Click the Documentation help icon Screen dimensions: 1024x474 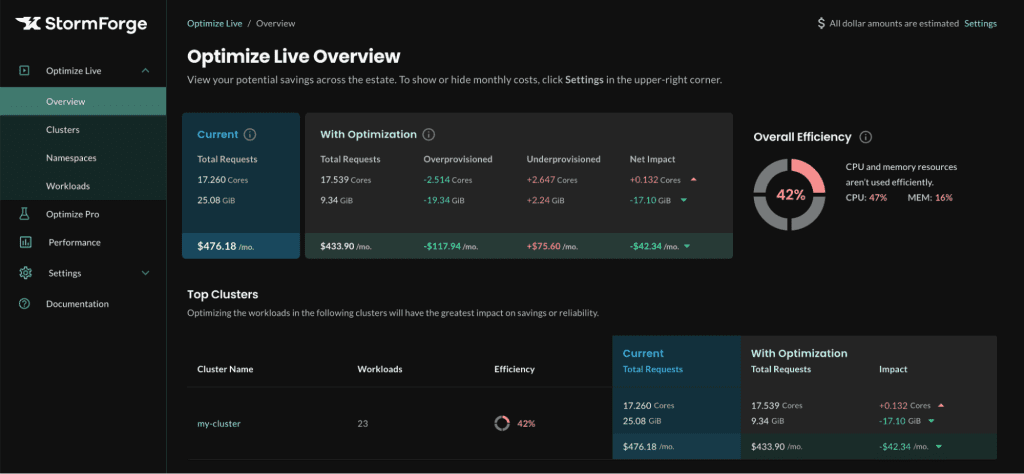25,304
